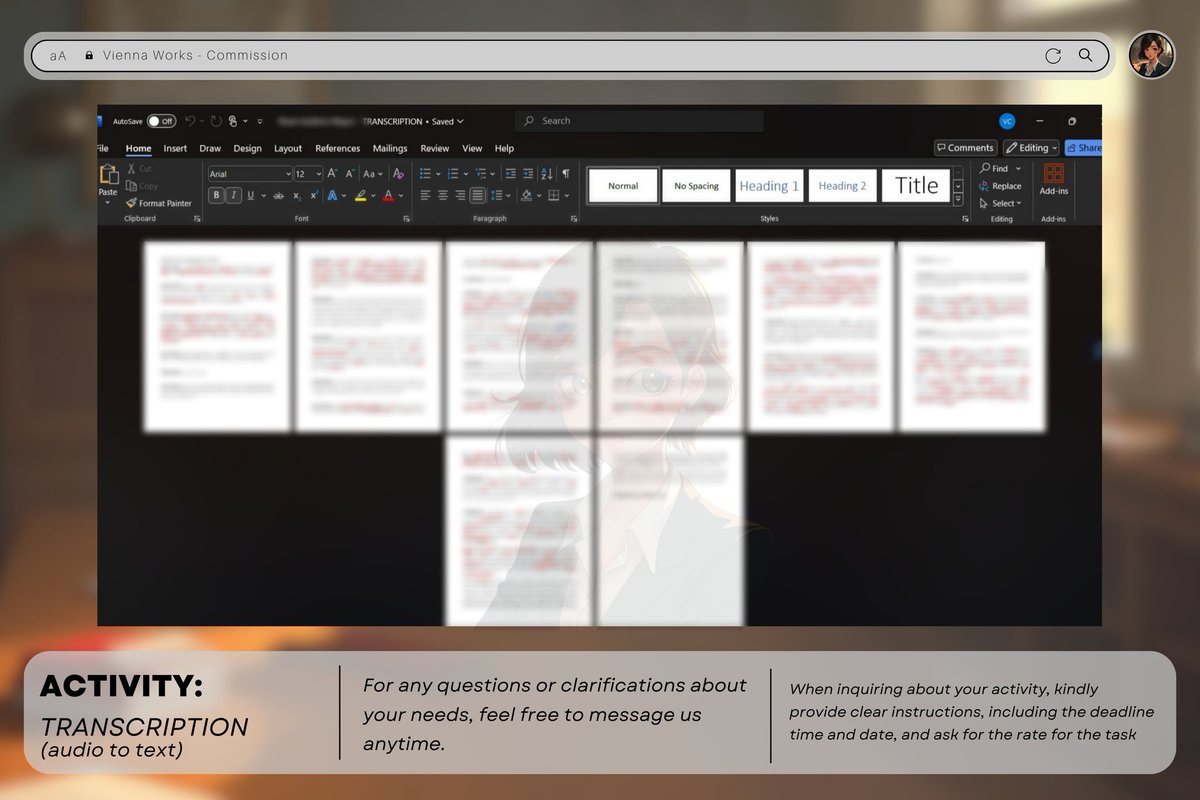Toggle Italic formatting
Viewport: 1200px width, 800px height.
(233, 196)
